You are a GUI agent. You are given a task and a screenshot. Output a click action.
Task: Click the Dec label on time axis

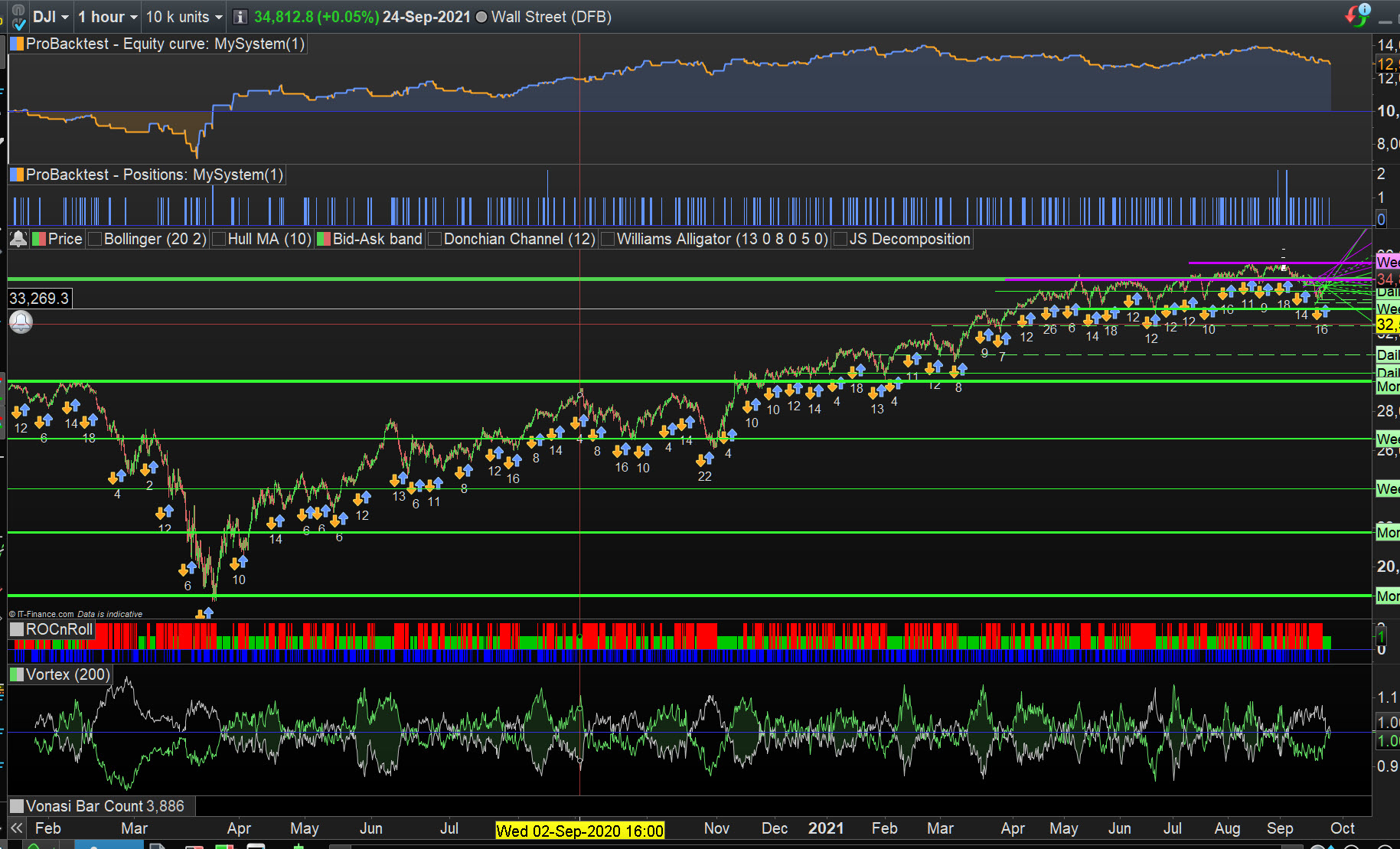tap(775, 828)
